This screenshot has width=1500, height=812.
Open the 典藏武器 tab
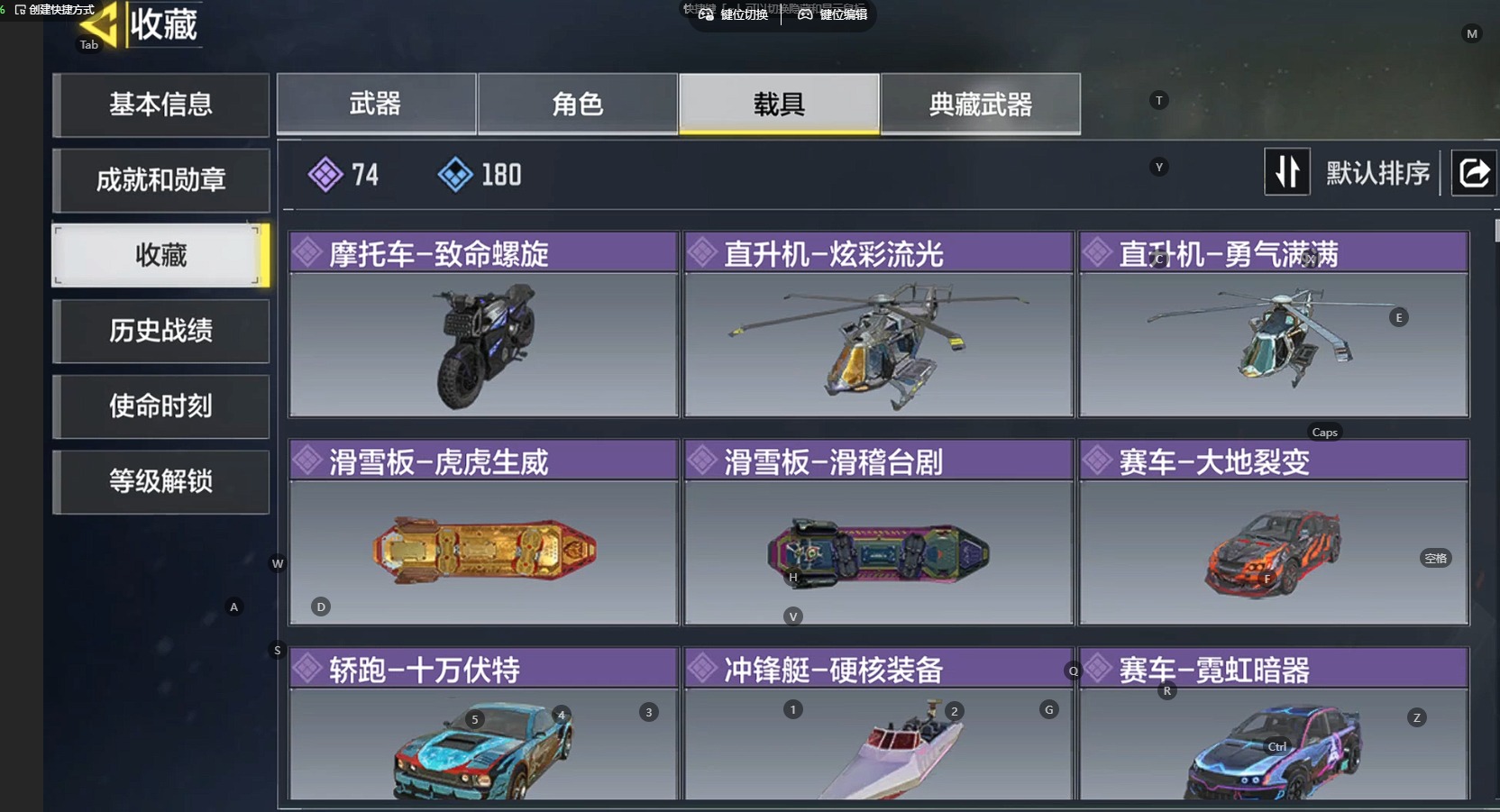[x=981, y=105]
